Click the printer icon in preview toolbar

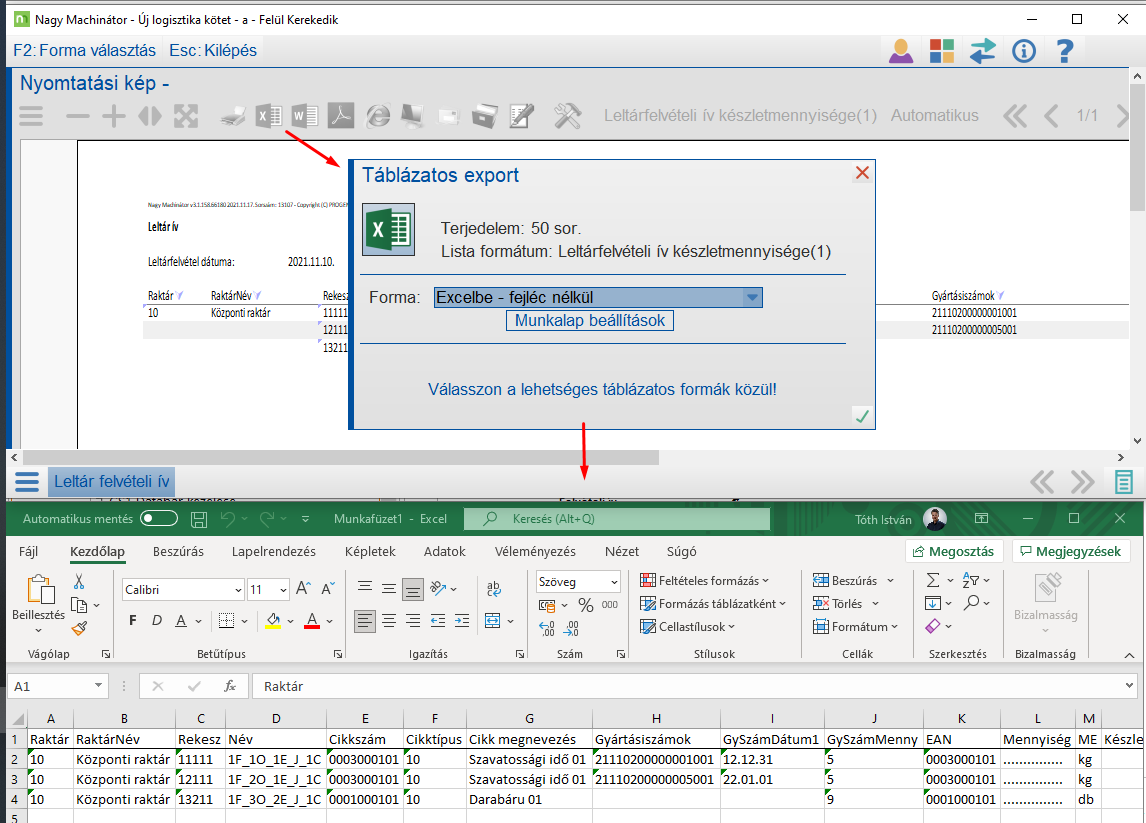(x=232, y=116)
